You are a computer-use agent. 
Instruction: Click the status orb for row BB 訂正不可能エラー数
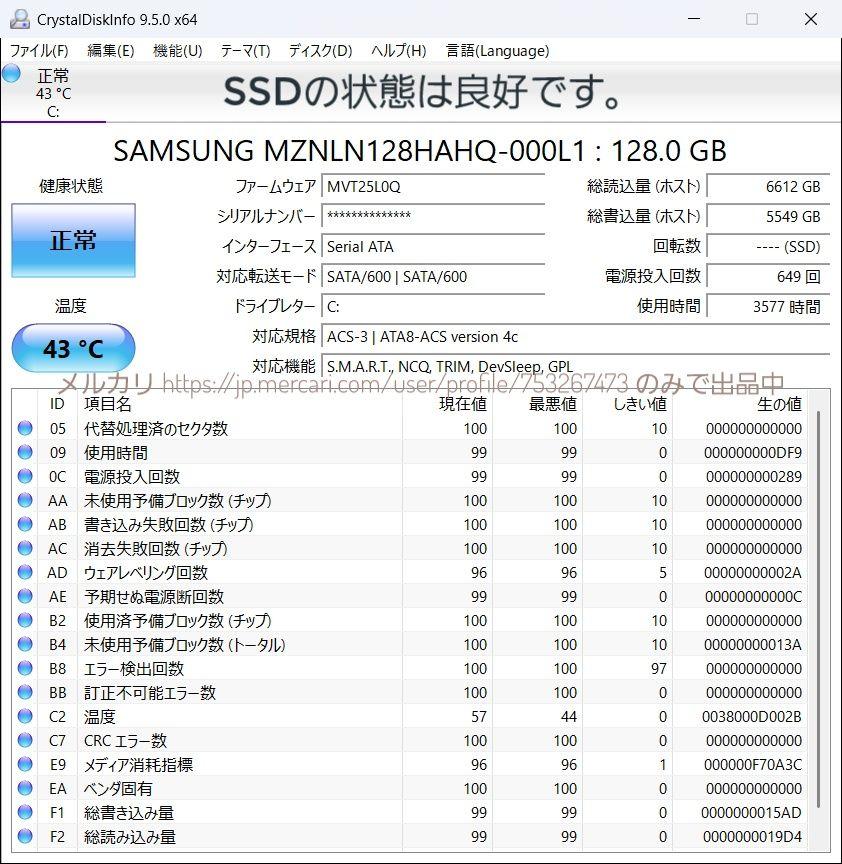(x=25, y=692)
